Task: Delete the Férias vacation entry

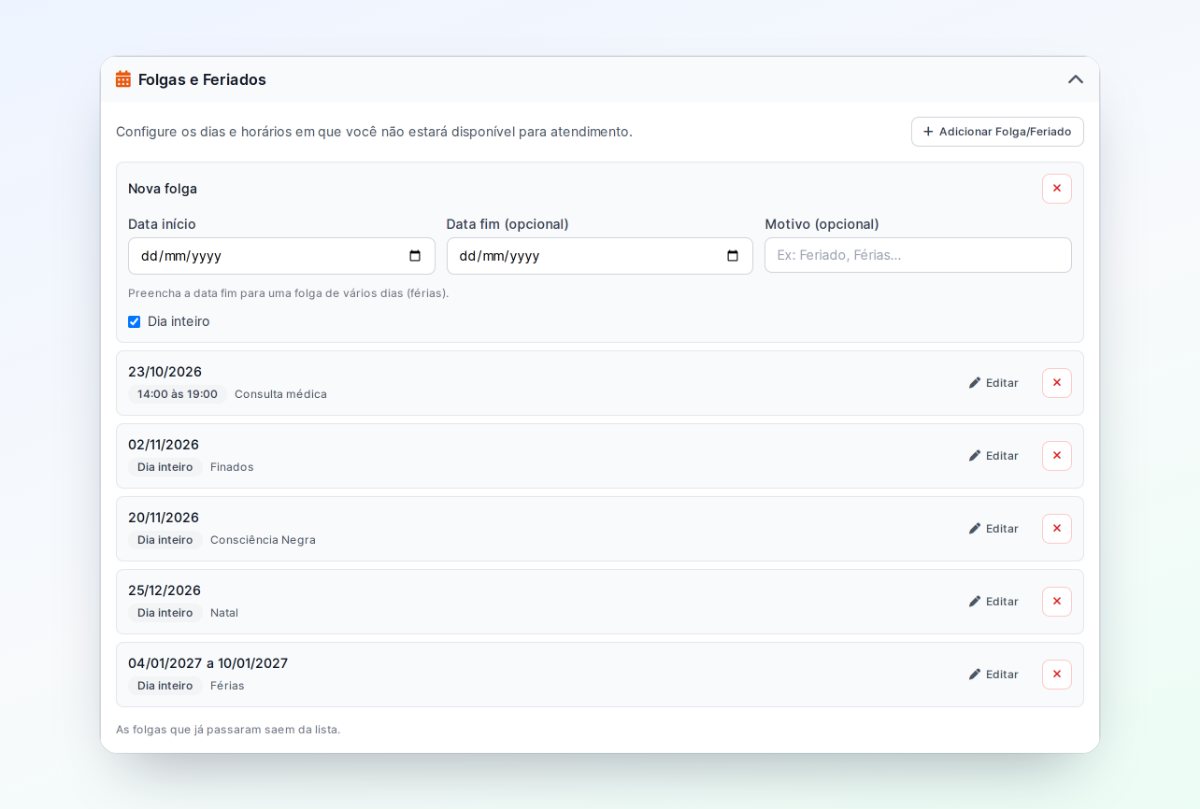Action: (x=1057, y=675)
